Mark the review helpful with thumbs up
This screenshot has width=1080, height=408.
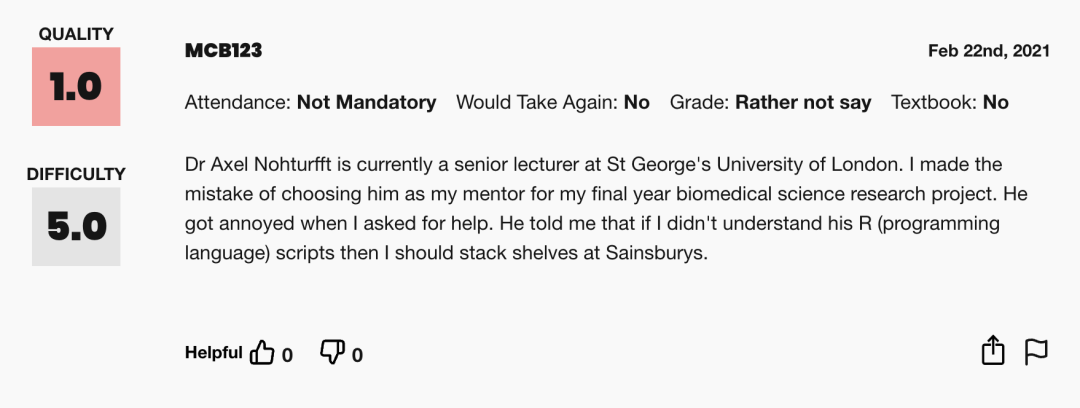pos(262,353)
